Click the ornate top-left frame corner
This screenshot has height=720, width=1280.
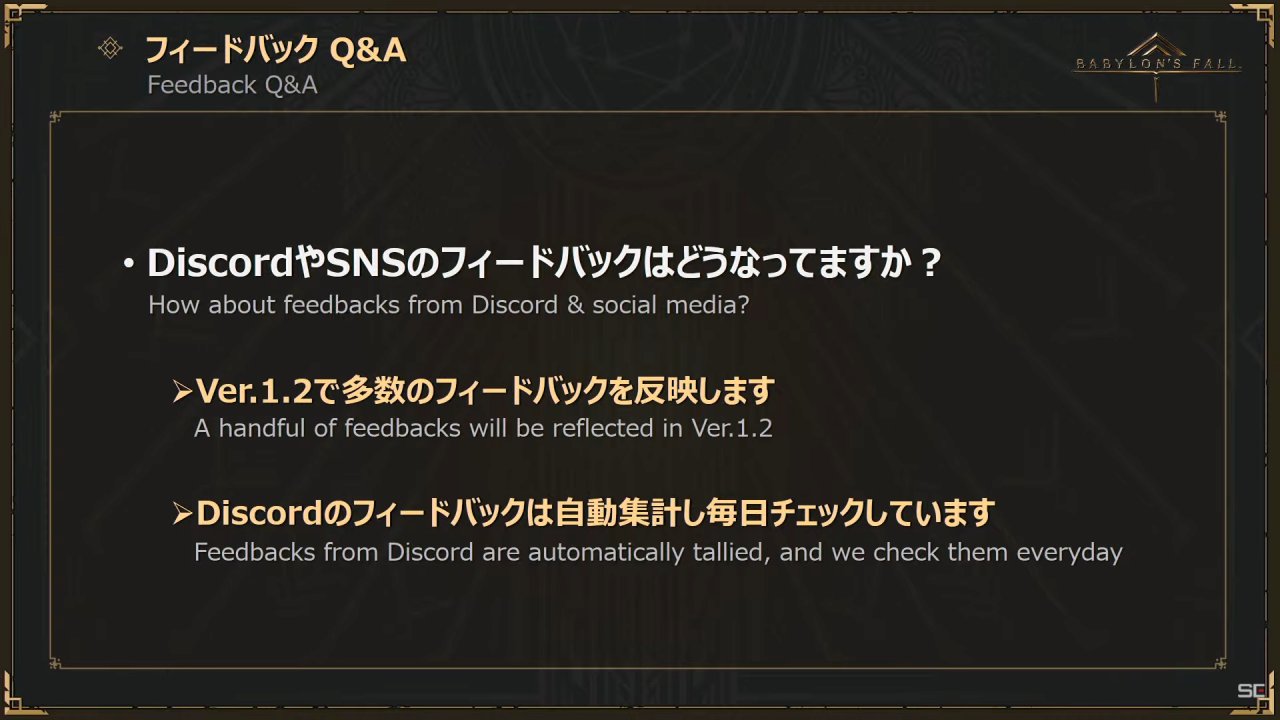click(22, 20)
